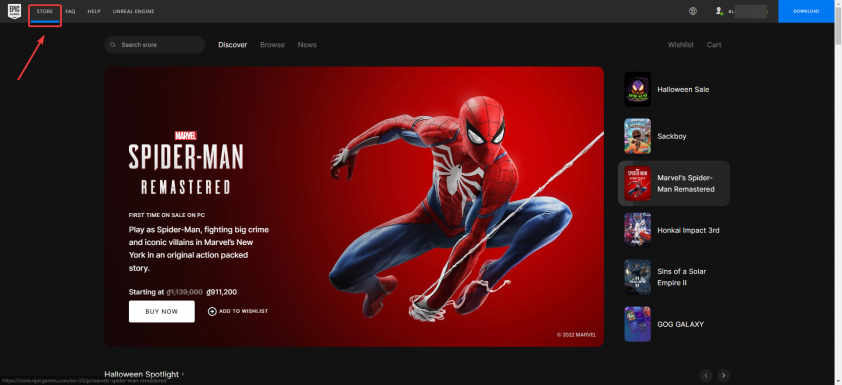
Task: Open the FAQ menu item
Action: 70,11
